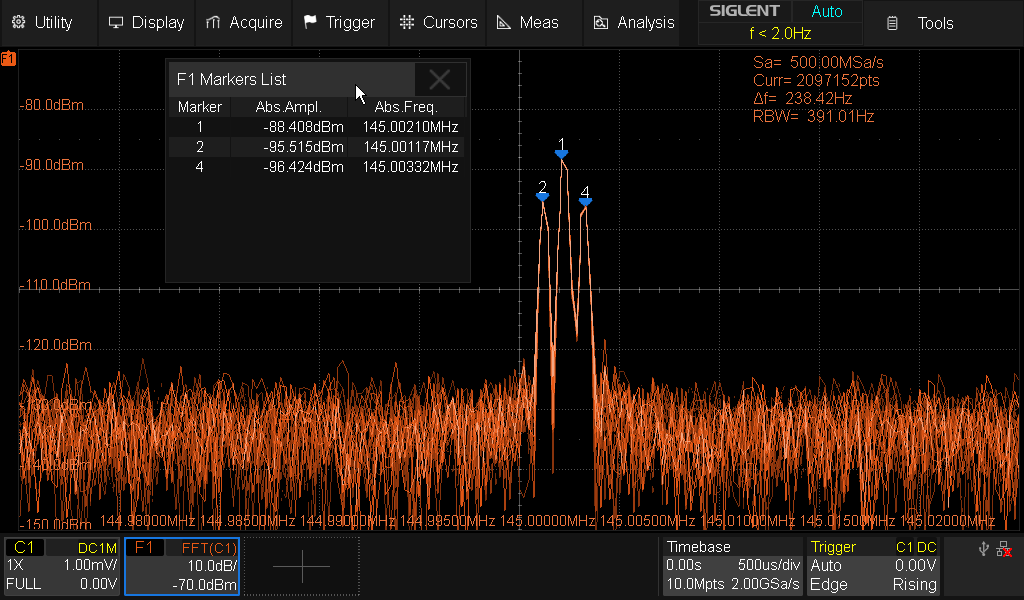Click the Acquire waveform icon
The width and height of the screenshot is (1024, 600).
click(213, 23)
